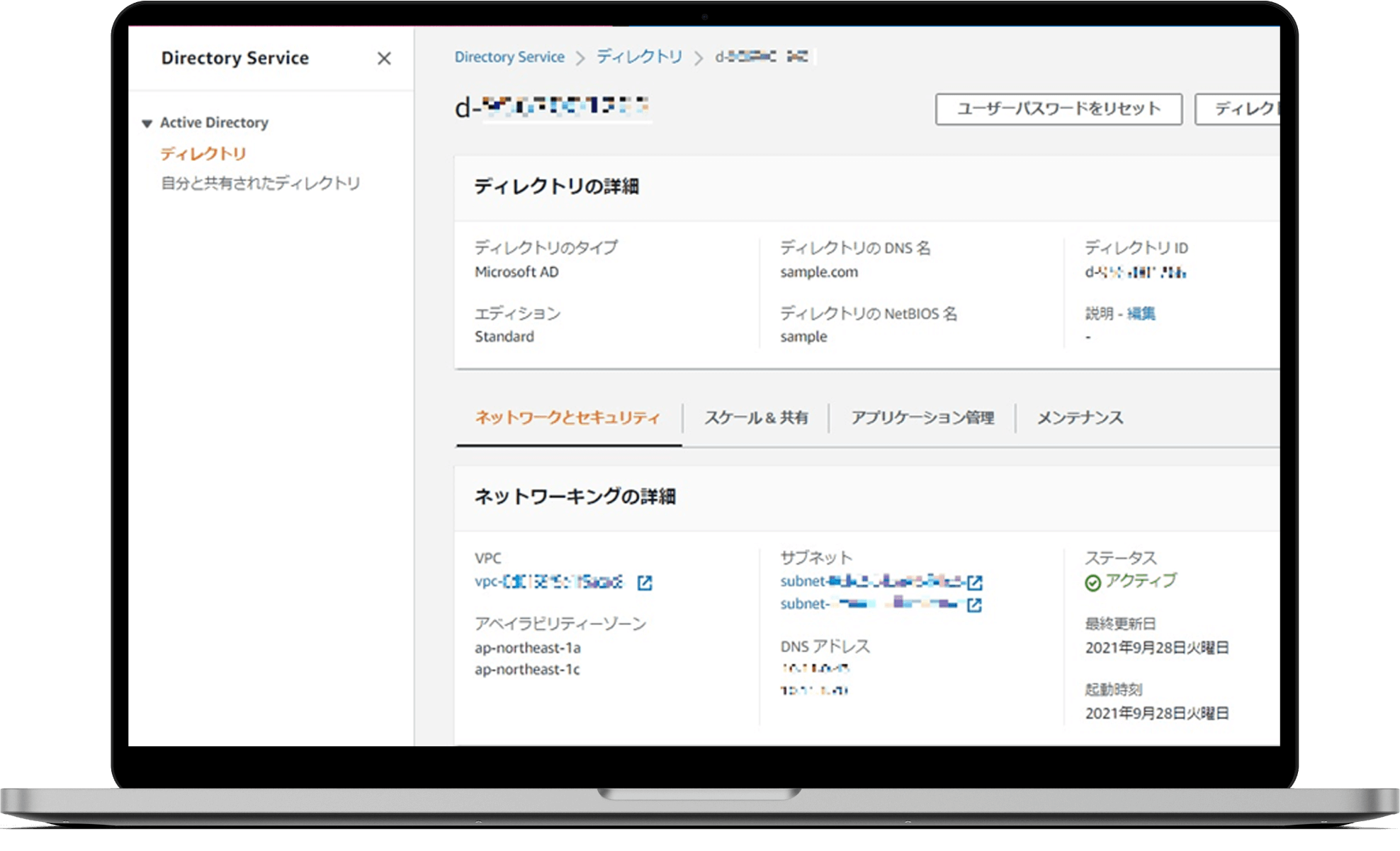
Task: Click the アクティブ status text
Action: 1141,581
